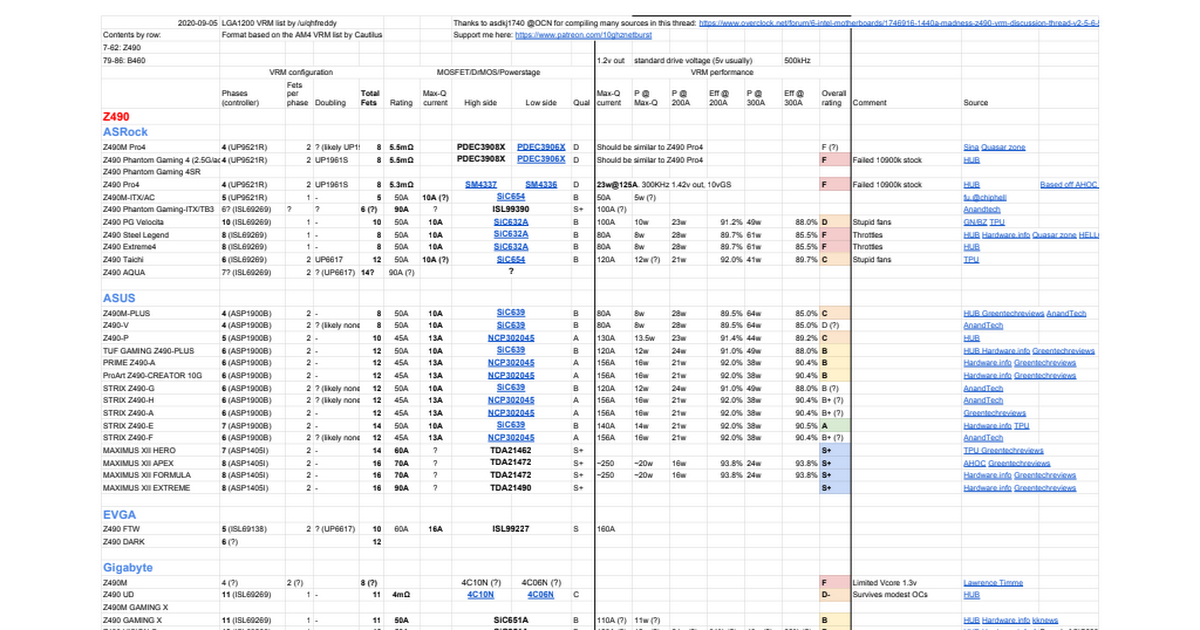Open the fu @chiphell source link

coord(985,197)
